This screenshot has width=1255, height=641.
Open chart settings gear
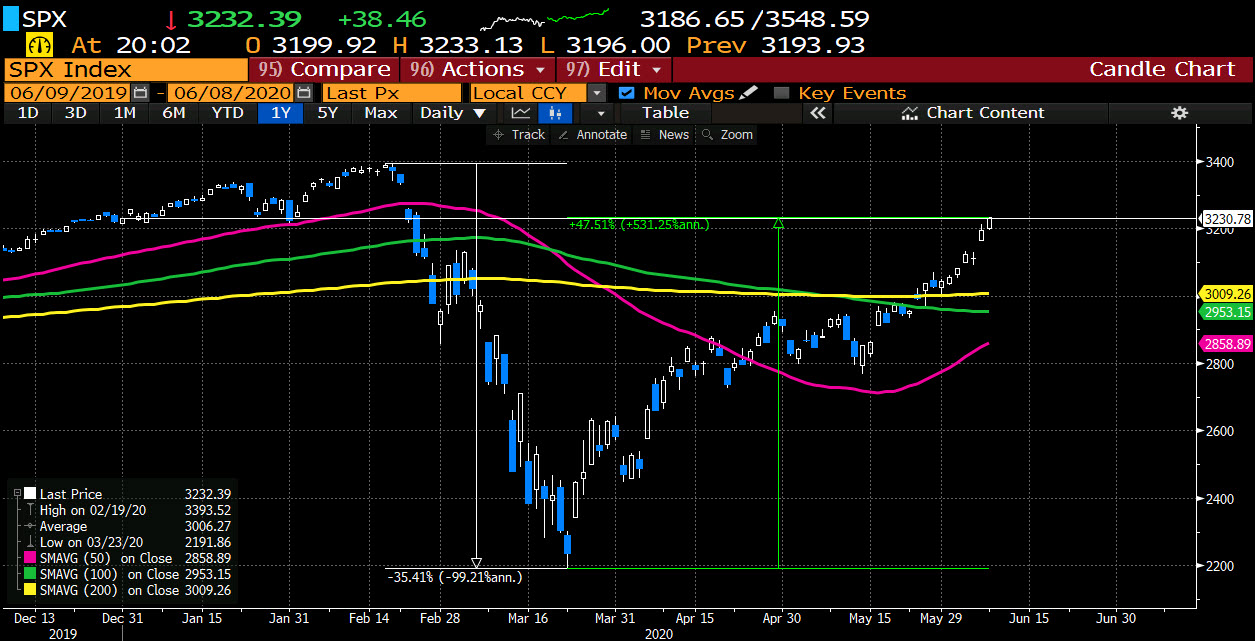pos(1180,113)
